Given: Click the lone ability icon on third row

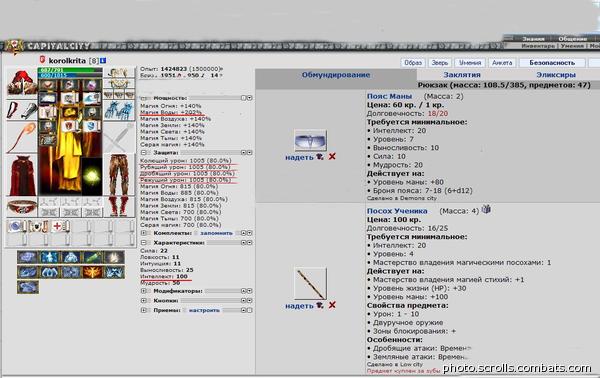Looking at the screenshot, I should pos(27,287).
